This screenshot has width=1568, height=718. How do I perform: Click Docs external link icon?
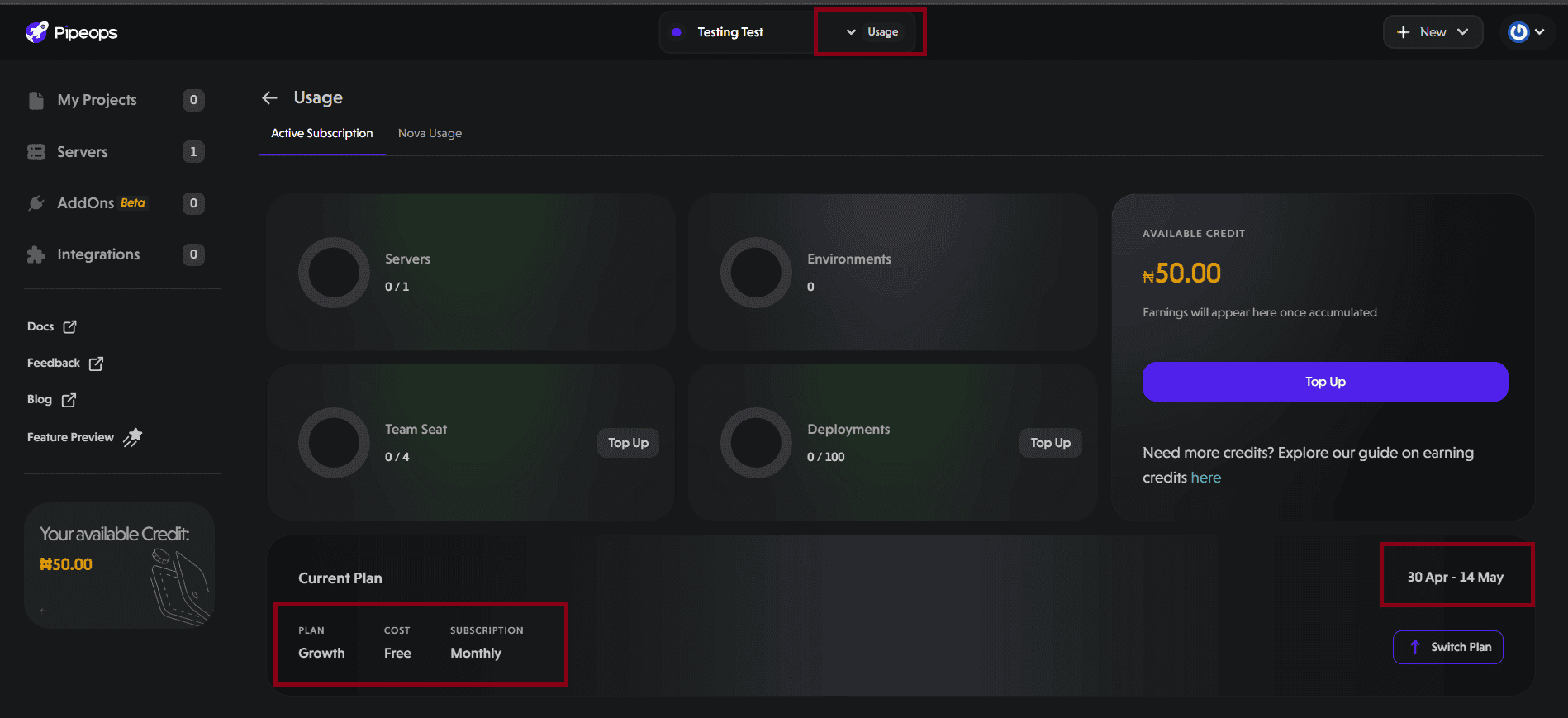coord(70,326)
